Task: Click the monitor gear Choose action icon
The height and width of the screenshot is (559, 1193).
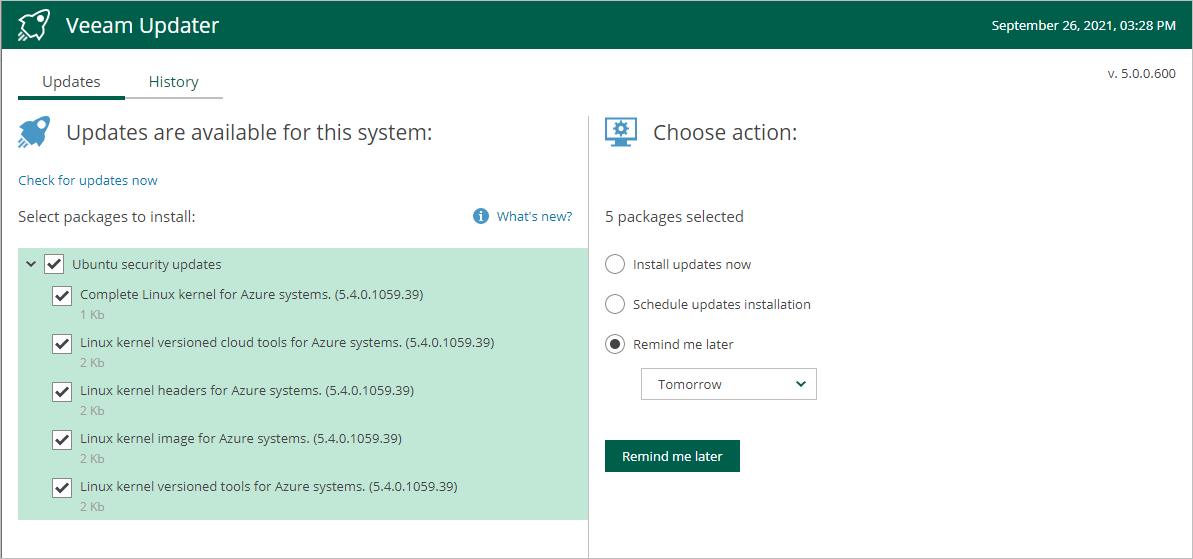Action: tap(621, 132)
